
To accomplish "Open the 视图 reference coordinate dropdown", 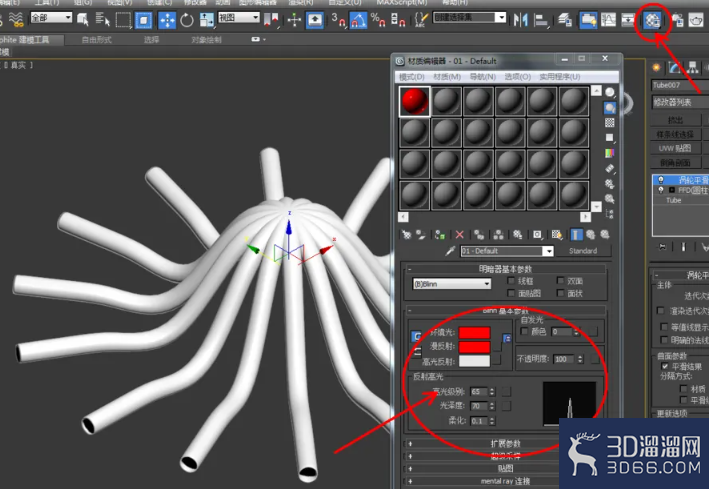I will point(239,18).
